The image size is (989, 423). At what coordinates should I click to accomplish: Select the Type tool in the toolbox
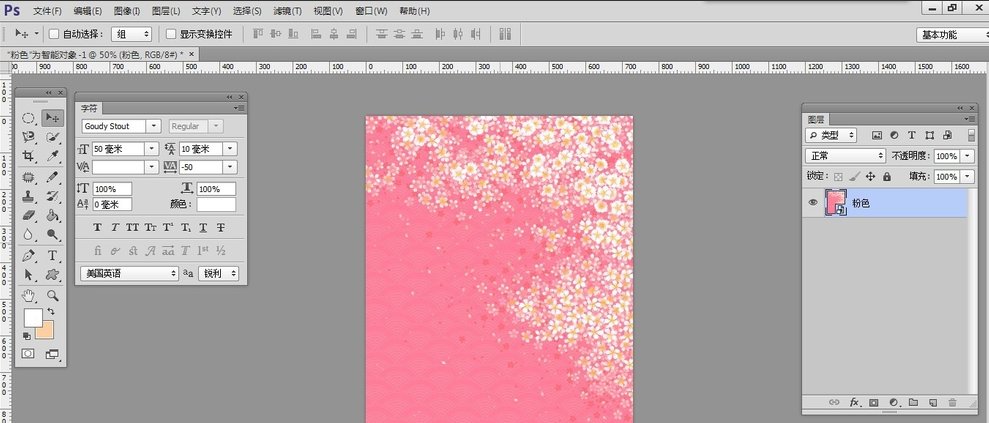53,255
